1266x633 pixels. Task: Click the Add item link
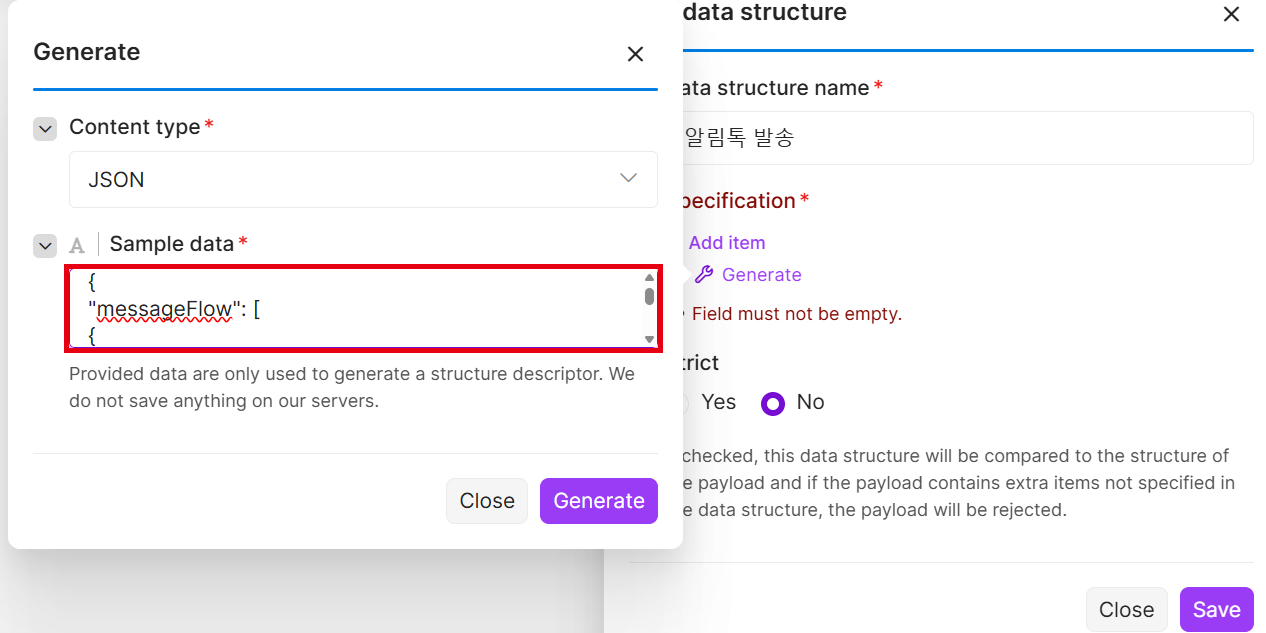[x=727, y=243]
